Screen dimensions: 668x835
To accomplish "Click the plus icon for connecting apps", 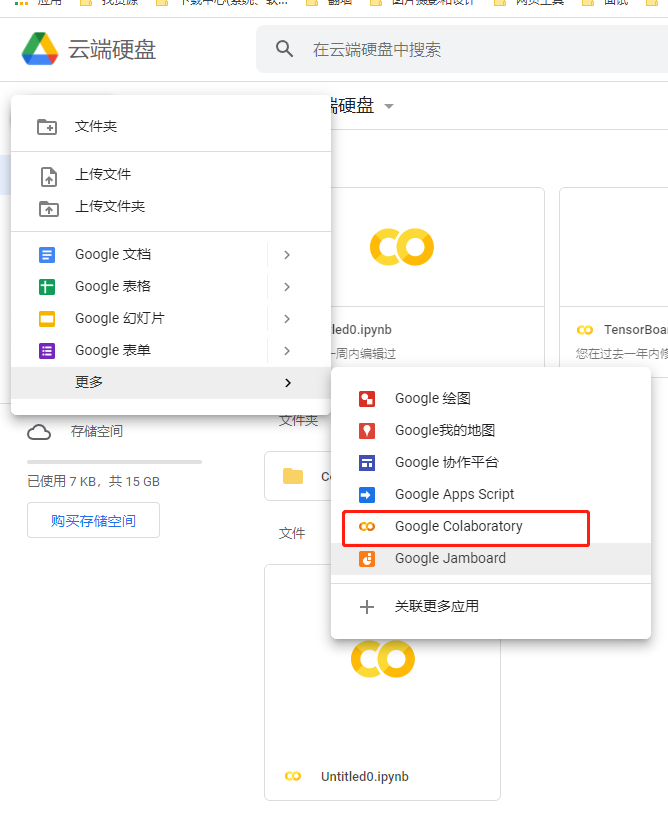I will click(367, 607).
